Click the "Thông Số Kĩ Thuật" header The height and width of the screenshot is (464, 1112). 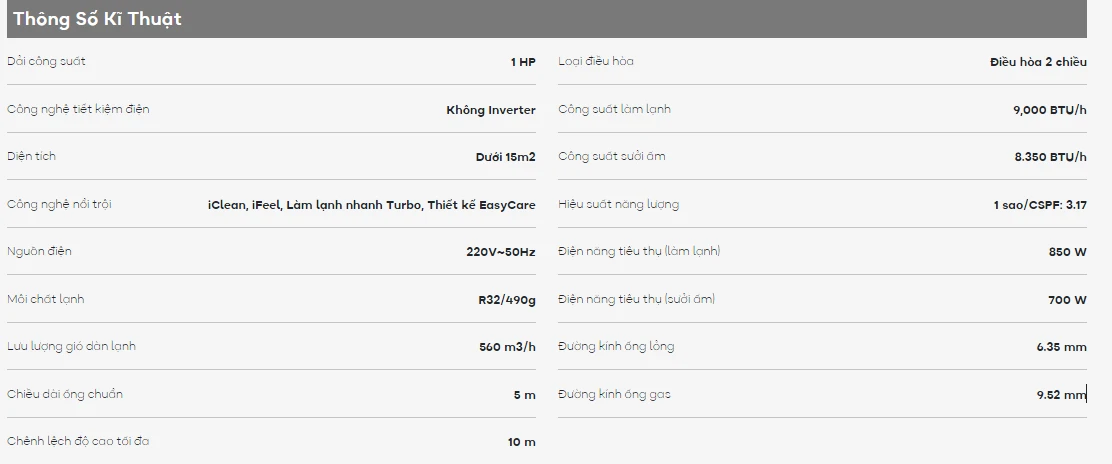click(97, 19)
